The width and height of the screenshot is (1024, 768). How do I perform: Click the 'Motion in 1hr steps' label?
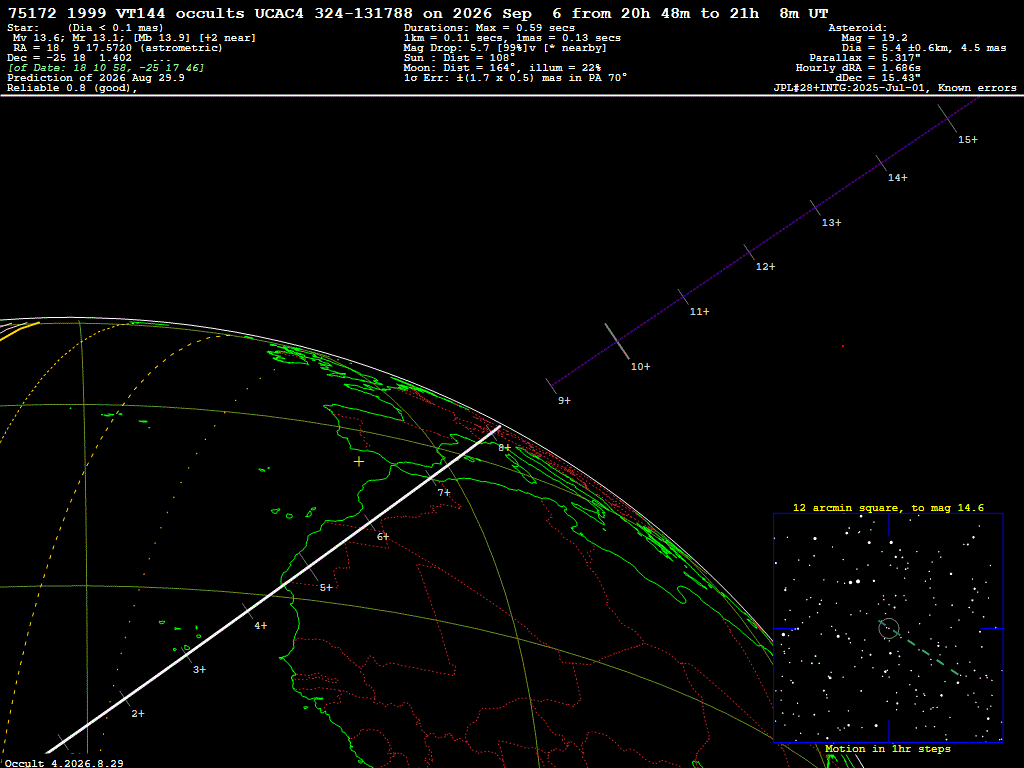(x=888, y=748)
